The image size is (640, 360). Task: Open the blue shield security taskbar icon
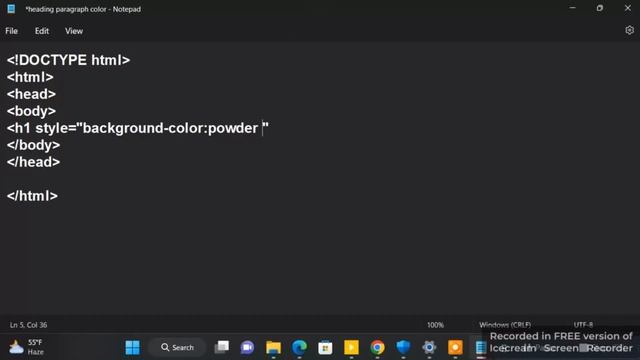pos(403,347)
